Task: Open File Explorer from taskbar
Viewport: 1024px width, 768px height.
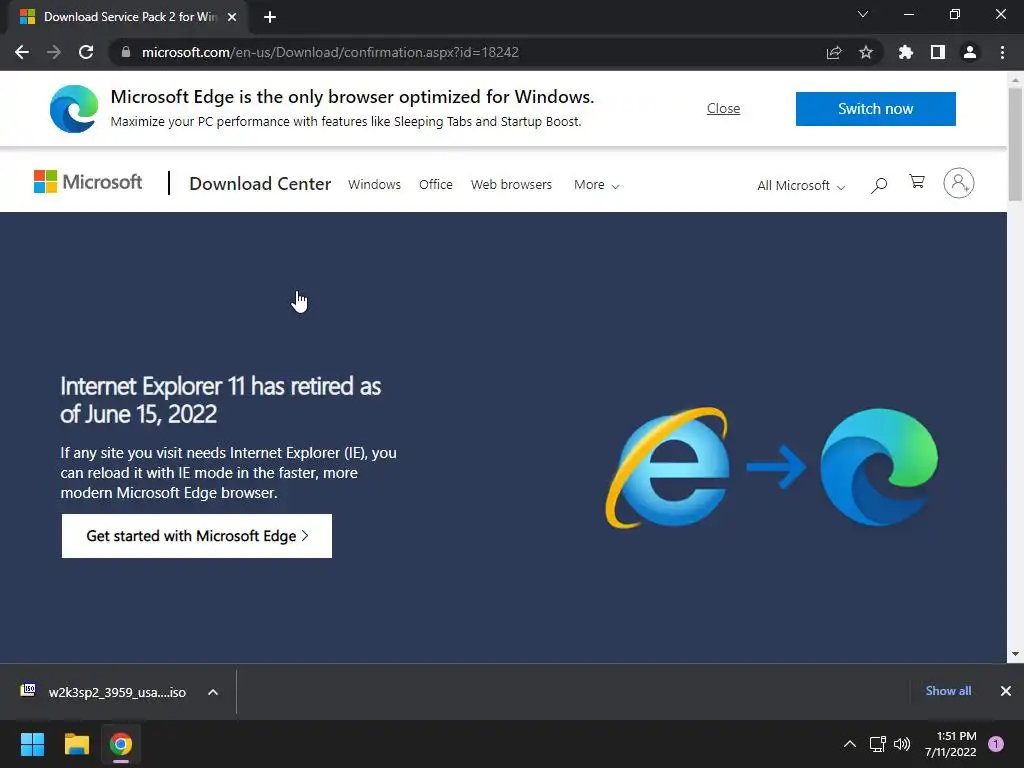Action: tap(76, 744)
